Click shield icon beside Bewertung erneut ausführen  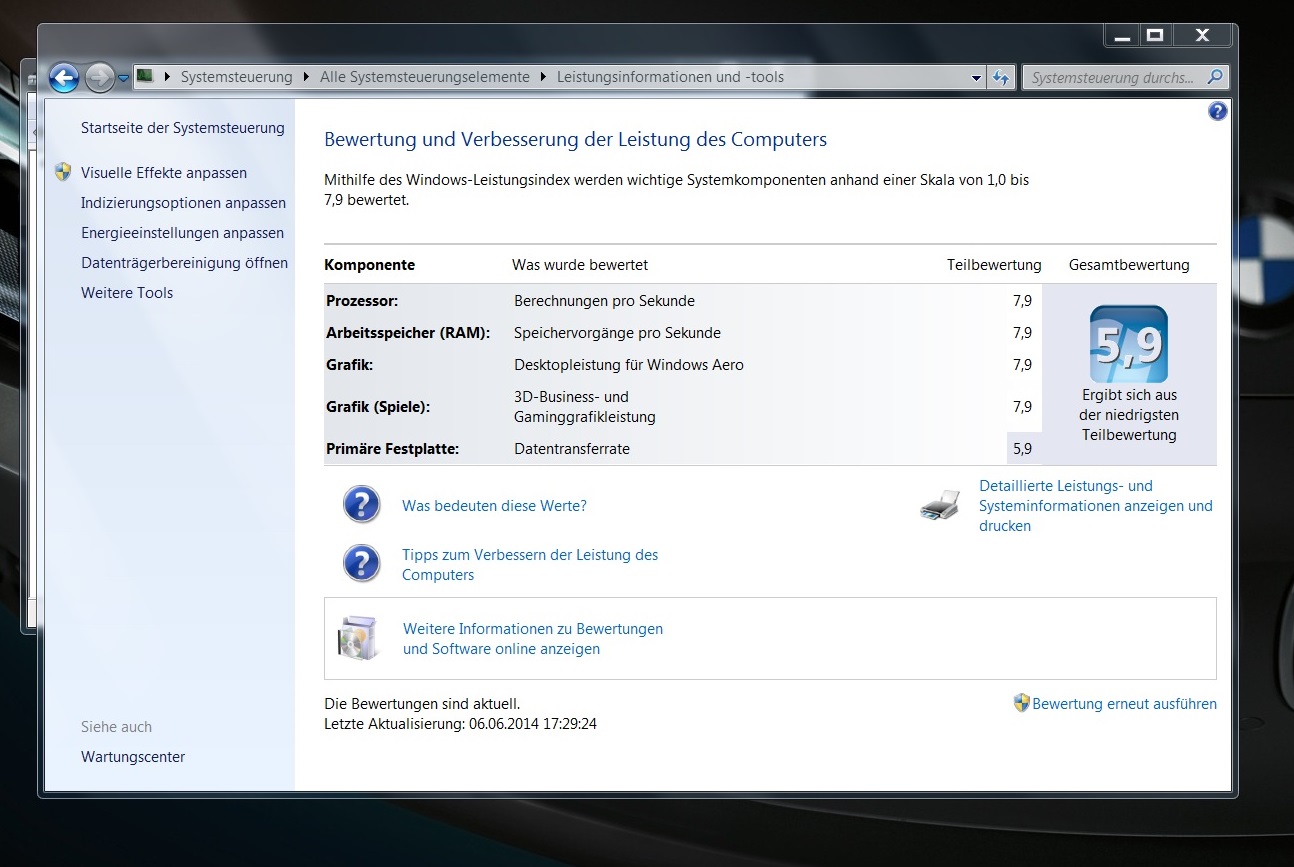pyautogui.click(x=1021, y=703)
